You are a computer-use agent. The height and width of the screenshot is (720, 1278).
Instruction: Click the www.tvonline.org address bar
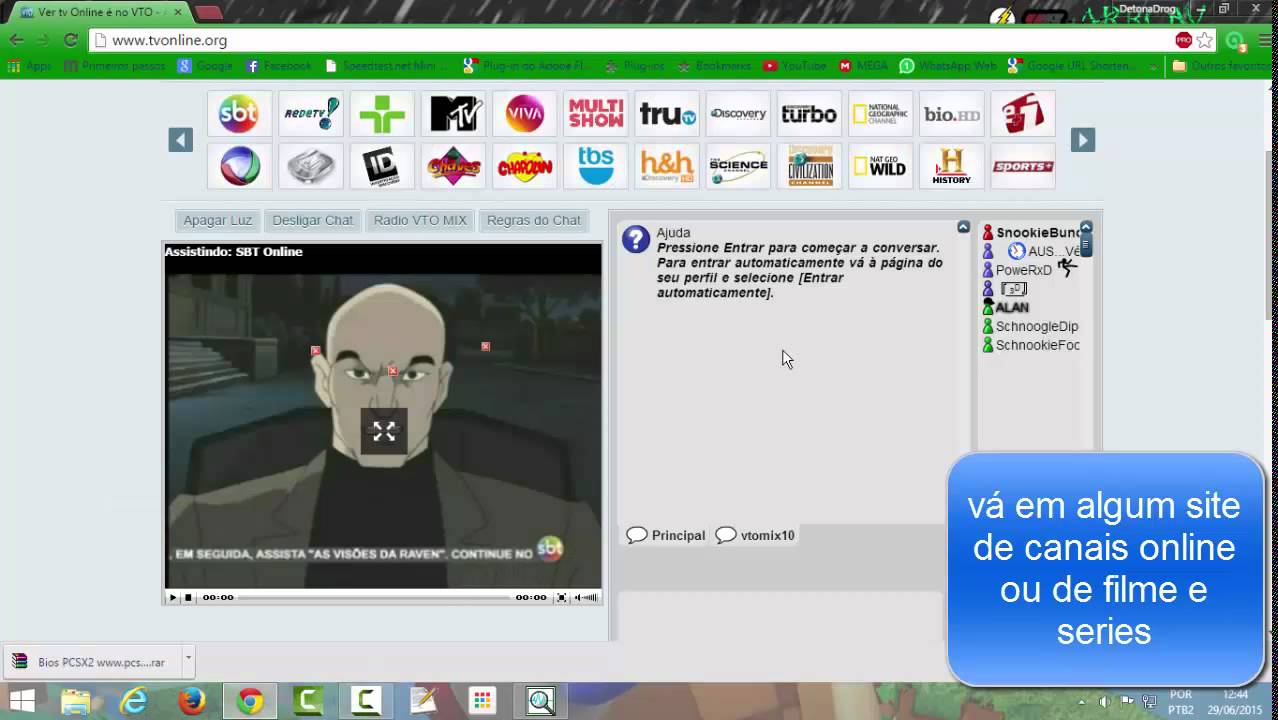point(630,41)
